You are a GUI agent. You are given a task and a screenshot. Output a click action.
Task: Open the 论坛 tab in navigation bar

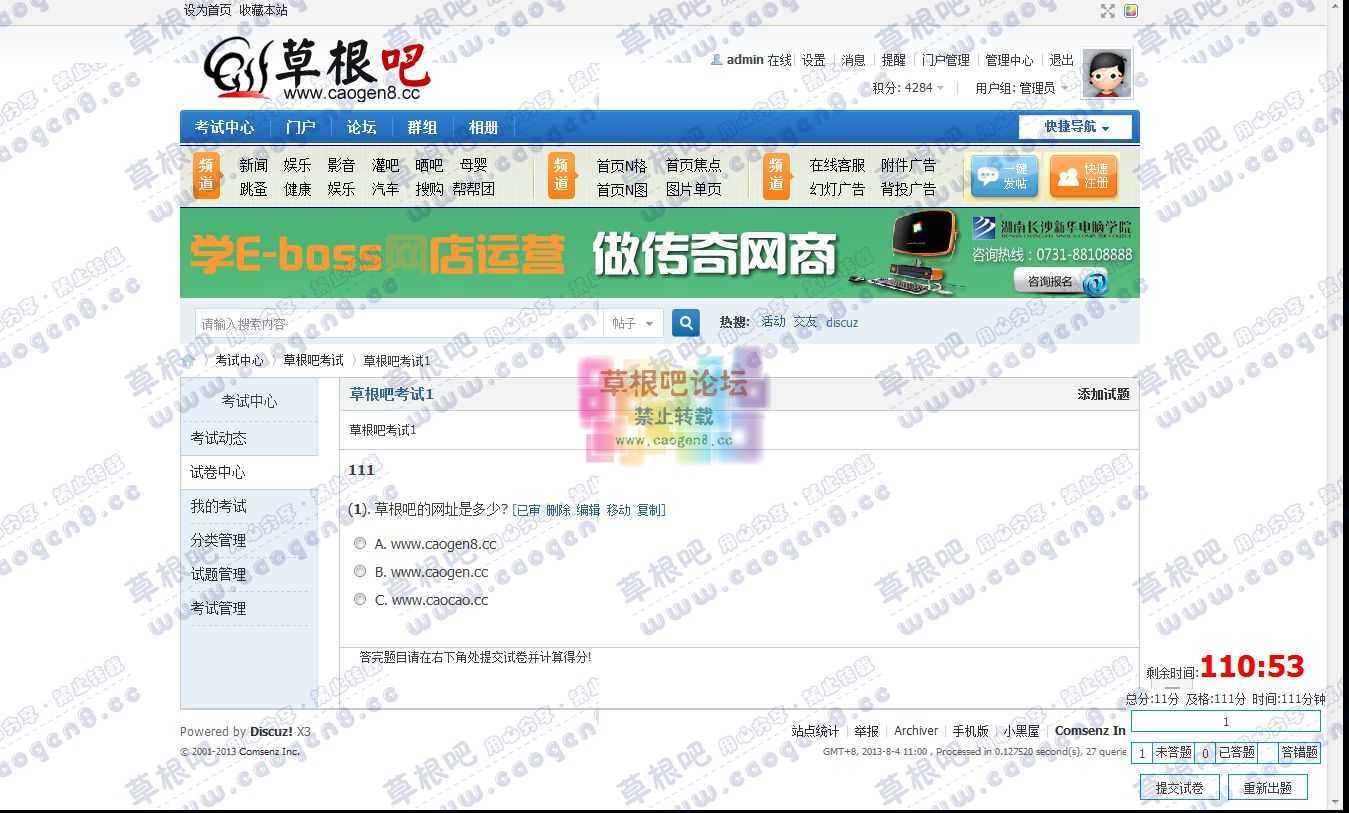tap(361, 127)
